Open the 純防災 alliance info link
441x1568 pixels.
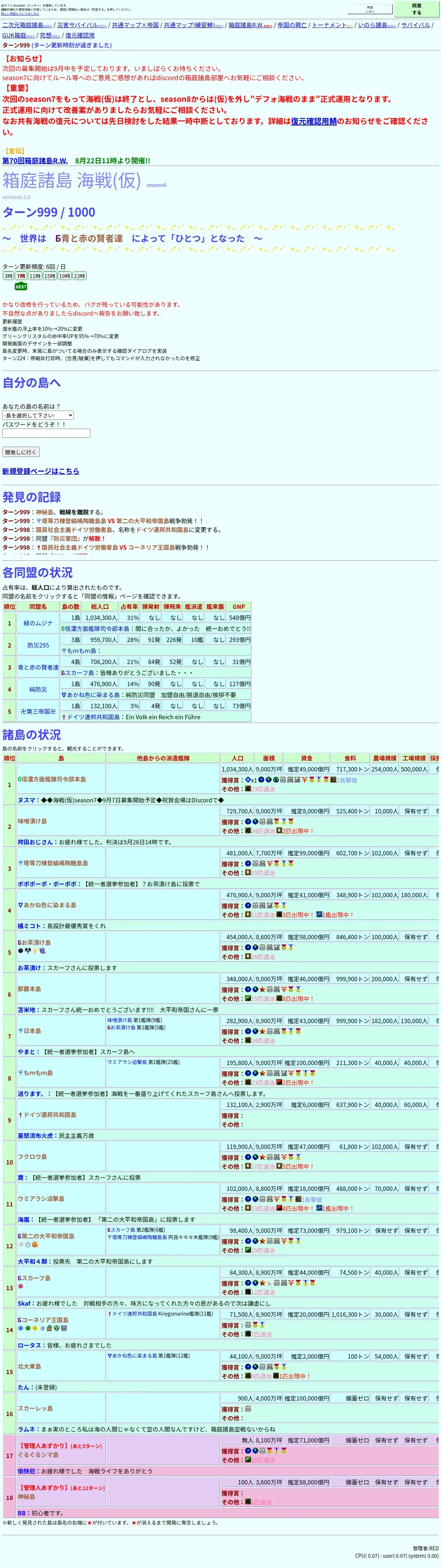pyautogui.click(x=38, y=690)
